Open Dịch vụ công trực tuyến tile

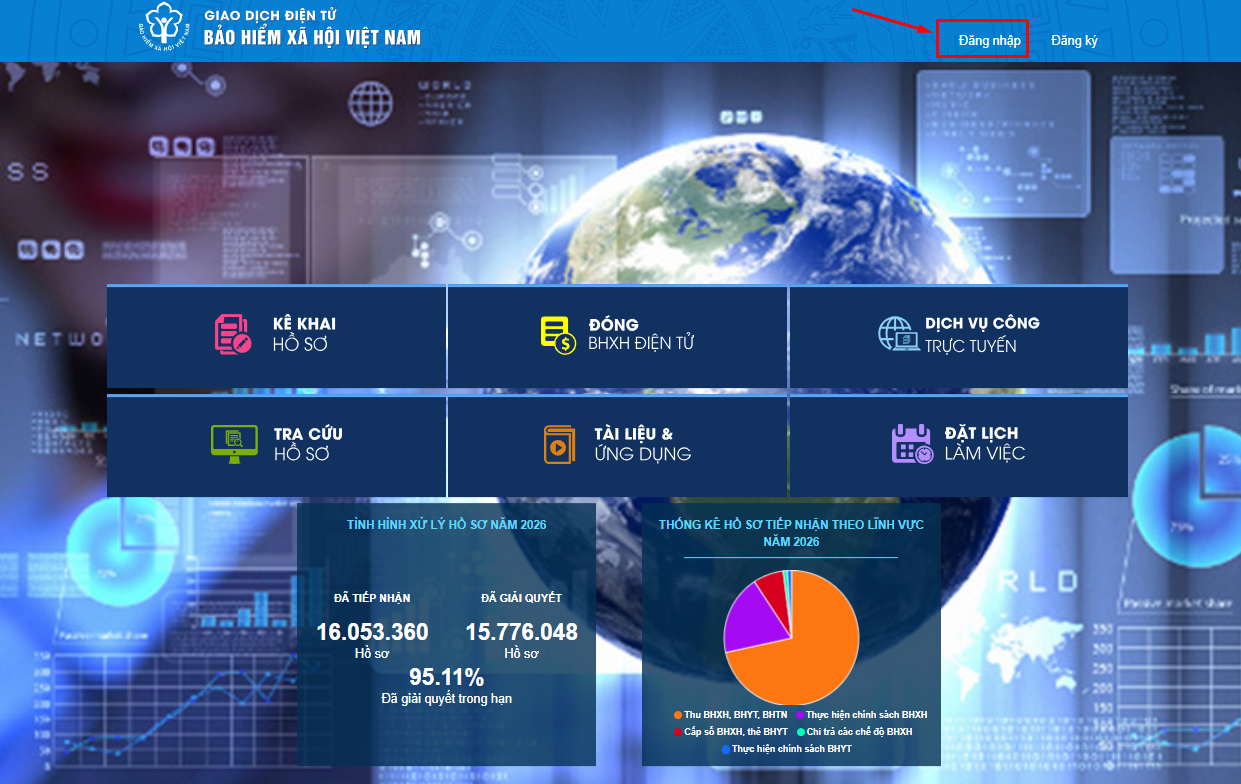959,336
